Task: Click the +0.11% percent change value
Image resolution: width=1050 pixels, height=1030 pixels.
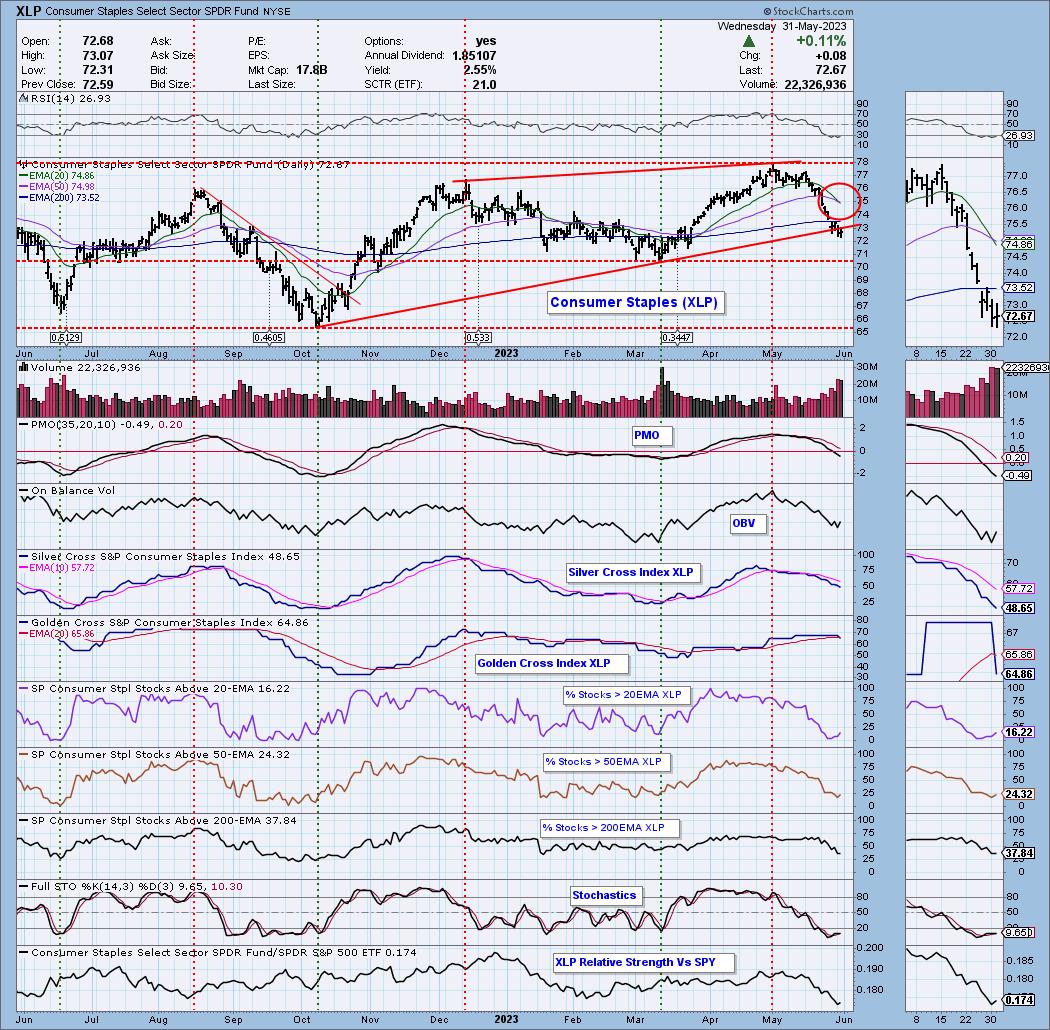Action: (821, 42)
